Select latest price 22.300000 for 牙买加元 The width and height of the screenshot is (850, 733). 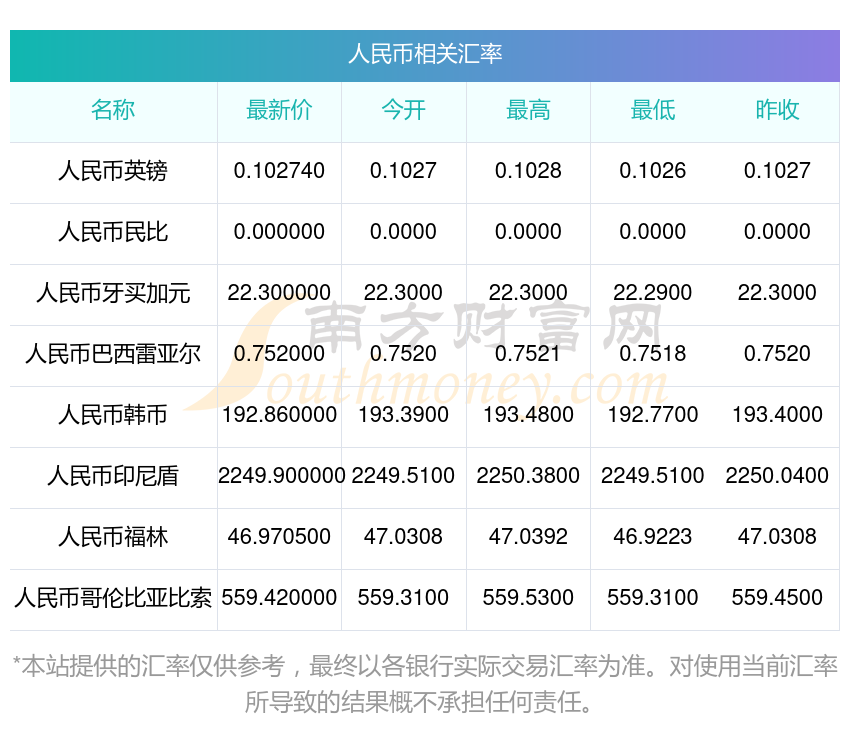[x=279, y=293]
